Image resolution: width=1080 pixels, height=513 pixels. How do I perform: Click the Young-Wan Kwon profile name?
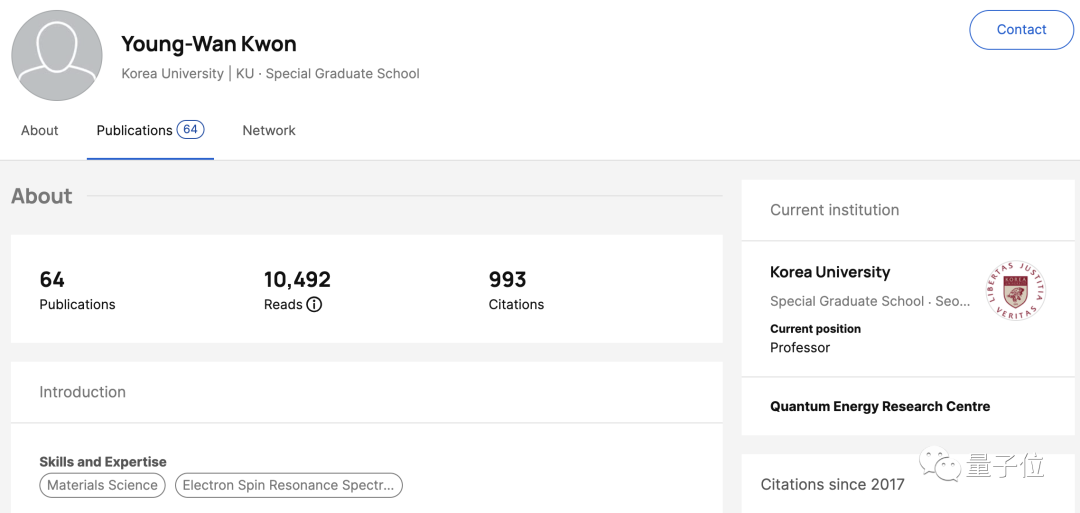pos(209,44)
